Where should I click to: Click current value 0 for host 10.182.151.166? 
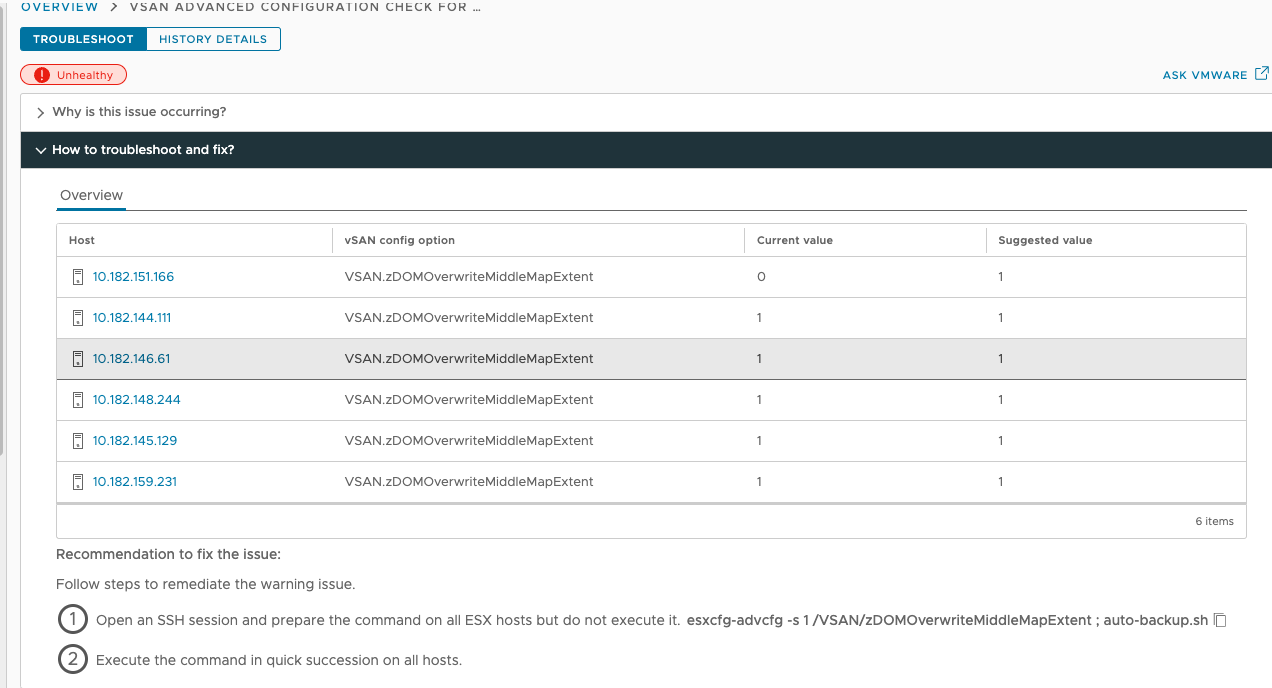pos(761,277)
